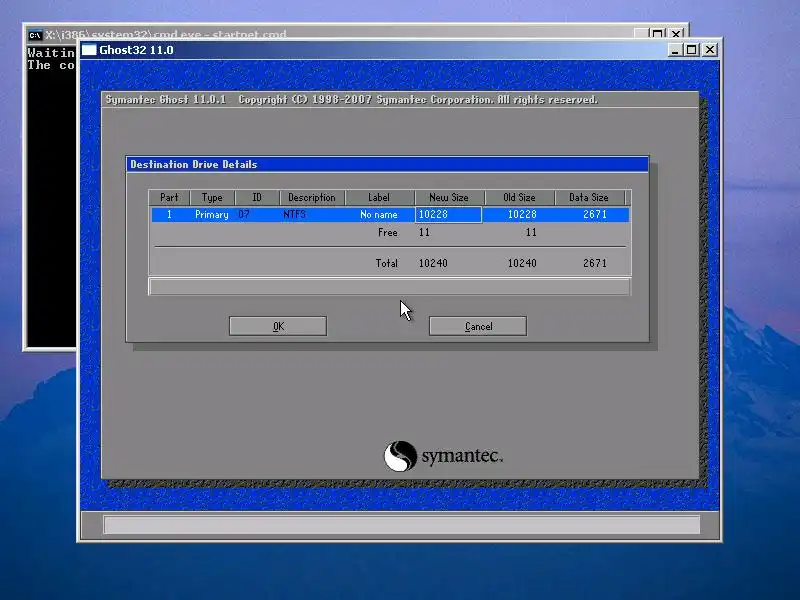This screenshot has height=600, width=800.
Task: Click partition number 1 cell
Action: coord(169,214)
